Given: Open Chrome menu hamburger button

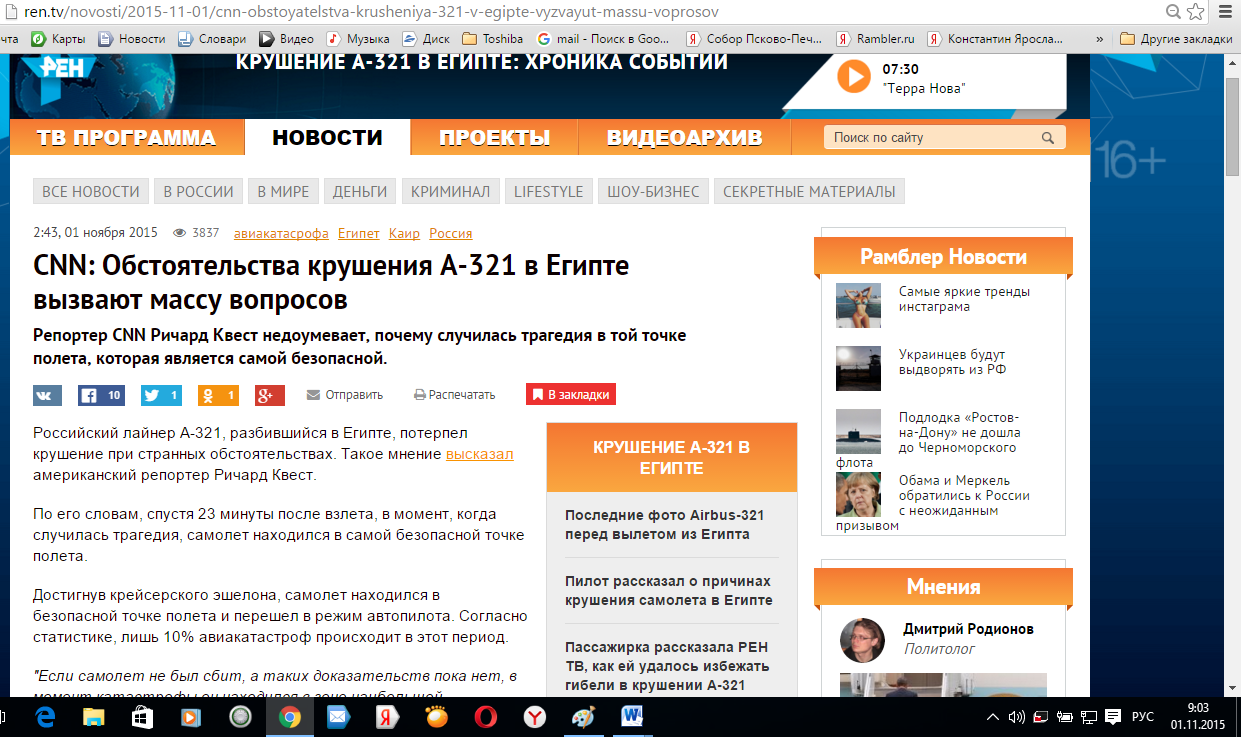Looking at the screenshot, I should (1225, 12).
